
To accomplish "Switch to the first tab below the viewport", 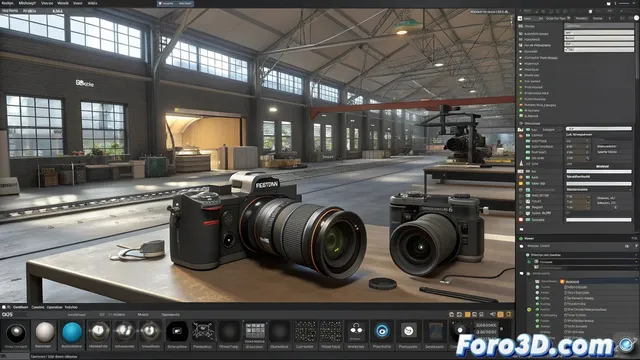I will pyautogui.click(x=20, y=307).
